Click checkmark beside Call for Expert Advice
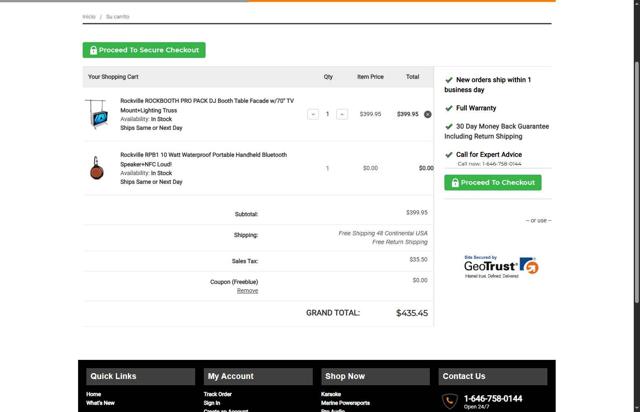 point(449,155)
